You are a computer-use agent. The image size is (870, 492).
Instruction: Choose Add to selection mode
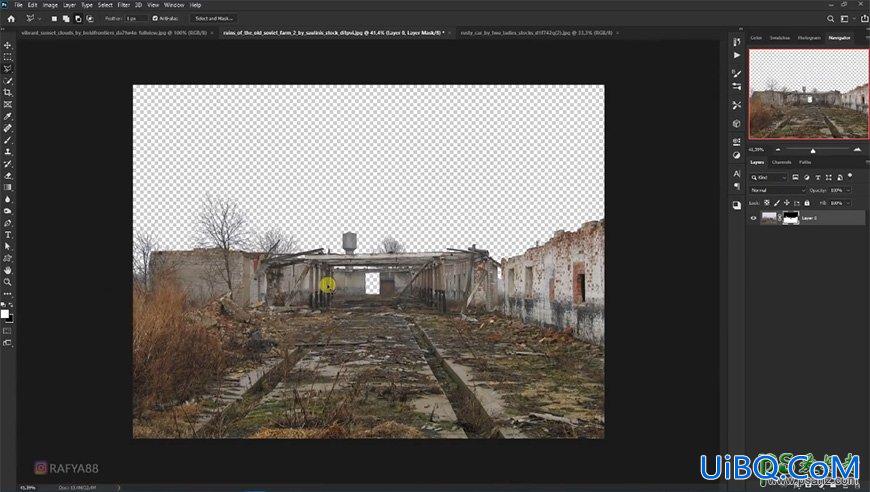coord(65,18)
